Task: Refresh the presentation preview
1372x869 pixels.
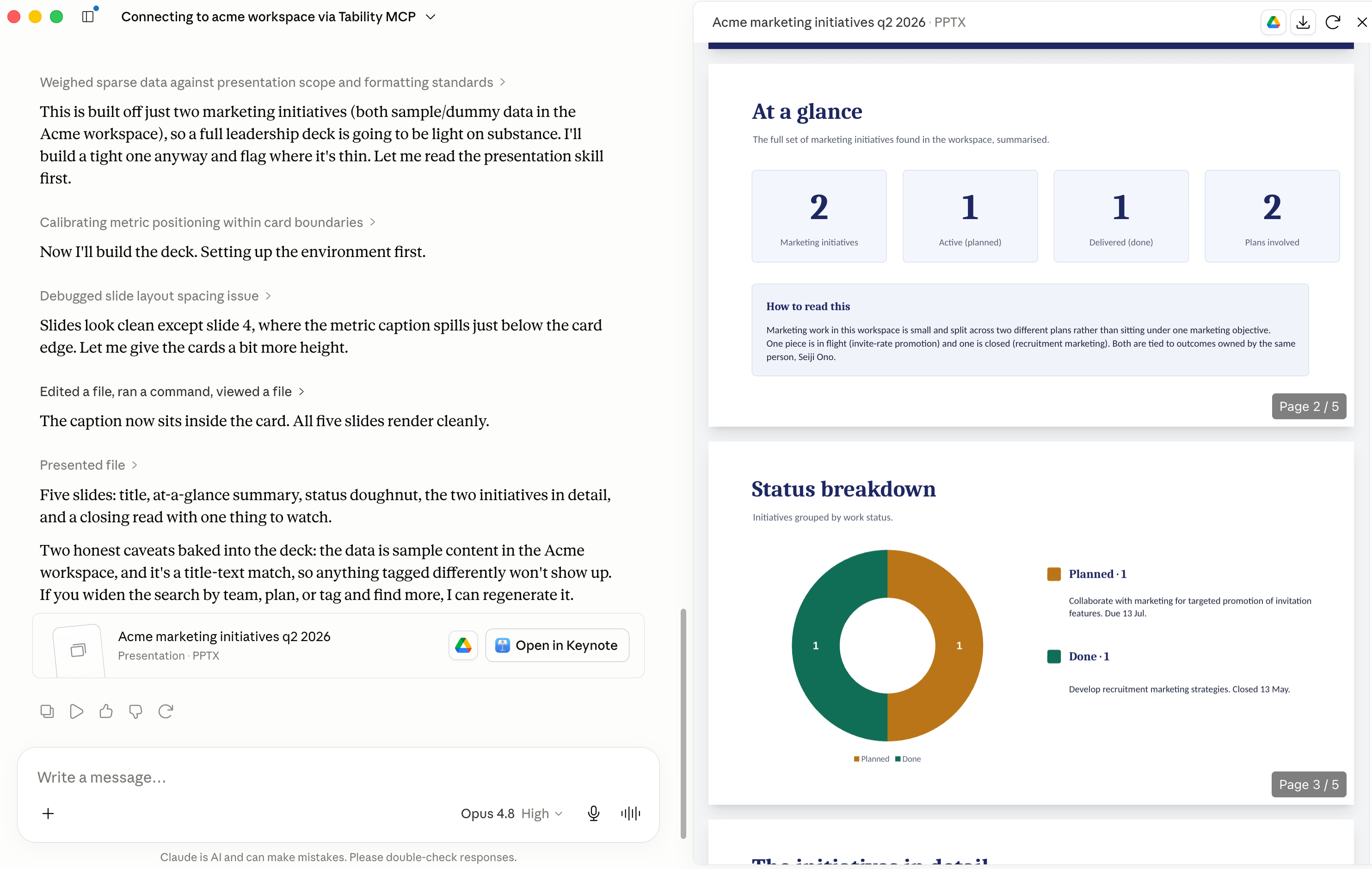Action: pos(1332,22)
